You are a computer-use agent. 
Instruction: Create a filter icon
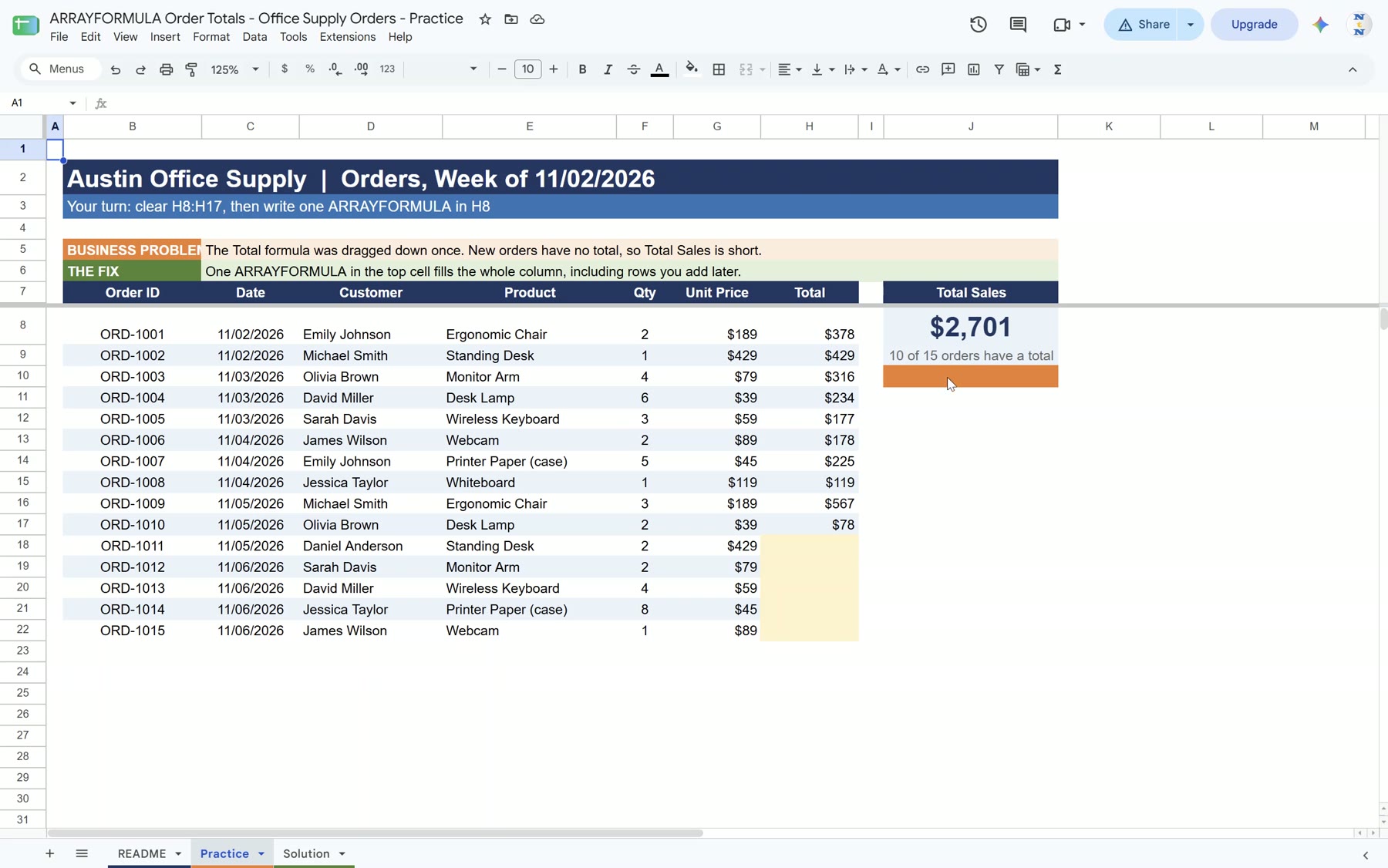pyautogui.click(x=999, y=69)
